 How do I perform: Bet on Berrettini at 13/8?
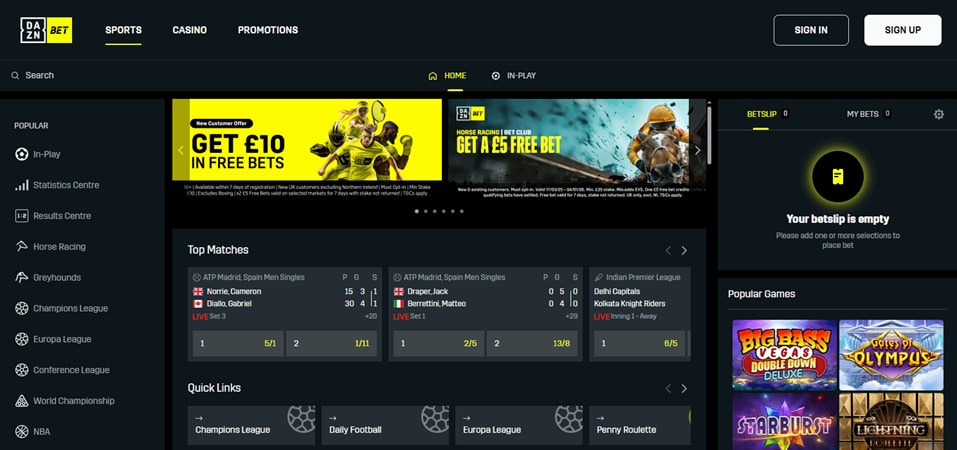[532, 344]
